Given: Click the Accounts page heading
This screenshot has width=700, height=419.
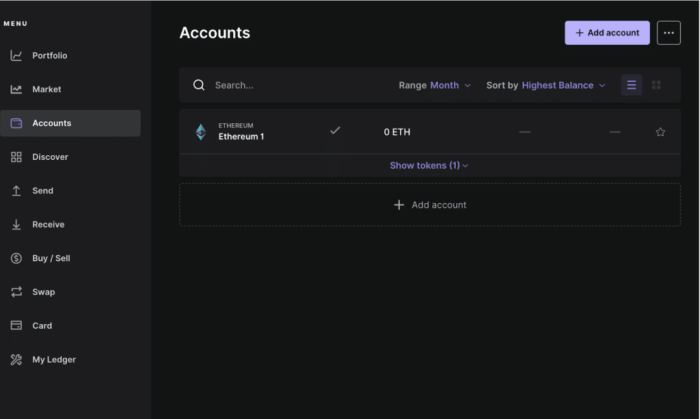Looking at the screenshot, I should 215,33.
